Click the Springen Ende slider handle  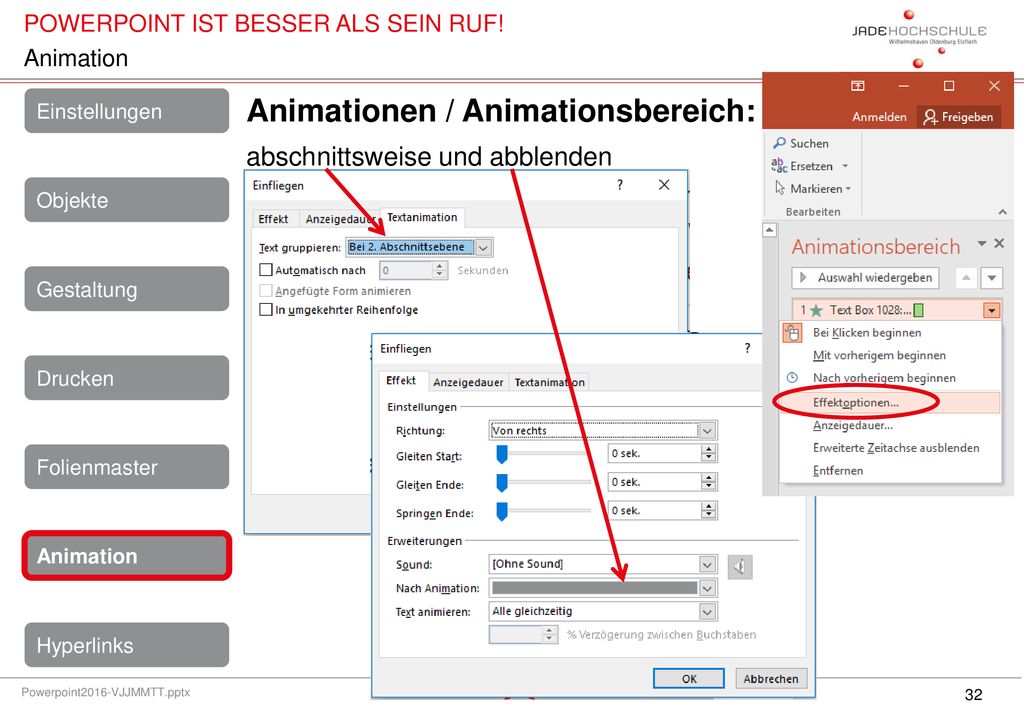tap(502, 511)
